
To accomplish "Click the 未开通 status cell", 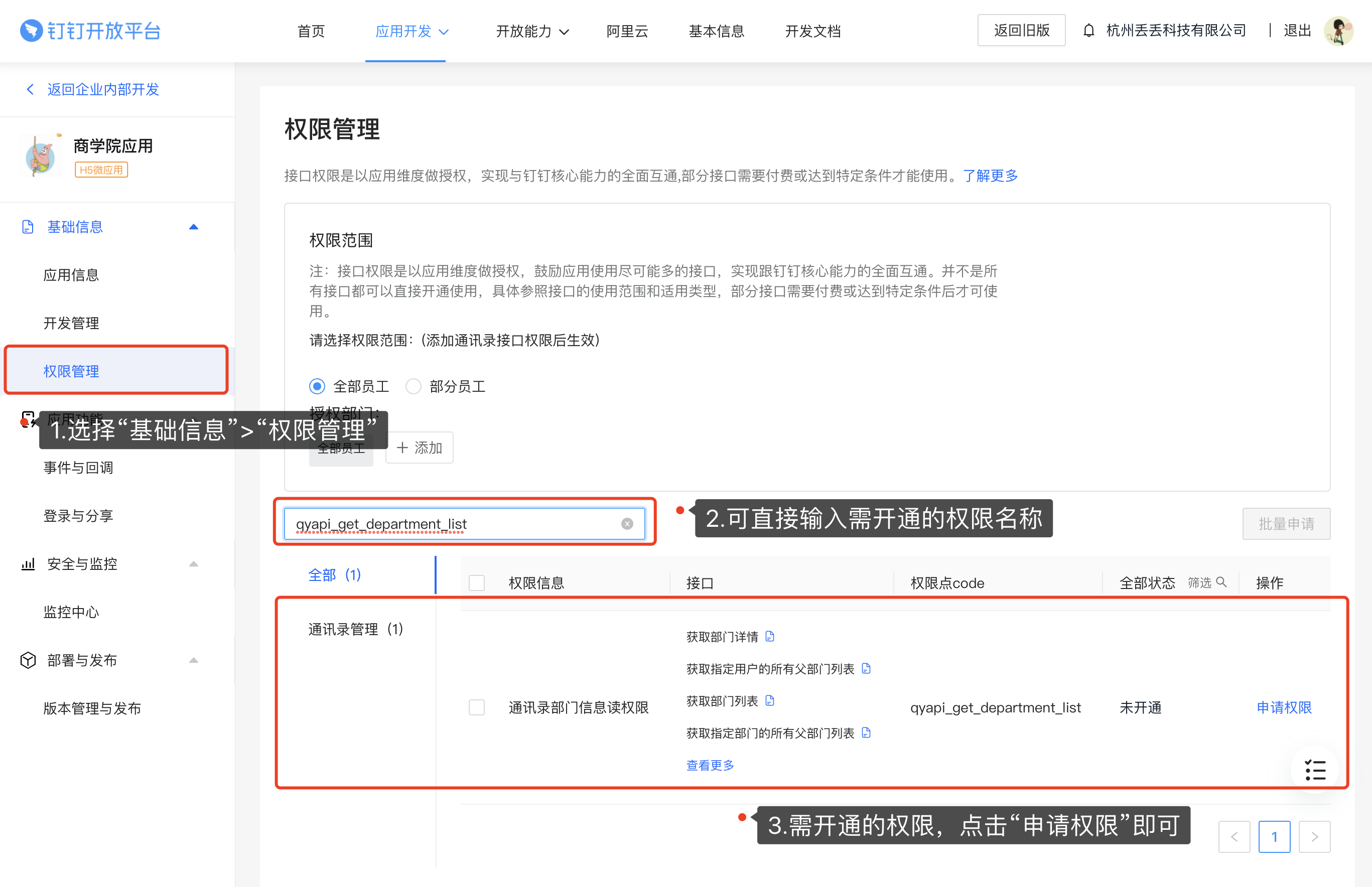I will pyautogui.click(x=1140, y=707).
